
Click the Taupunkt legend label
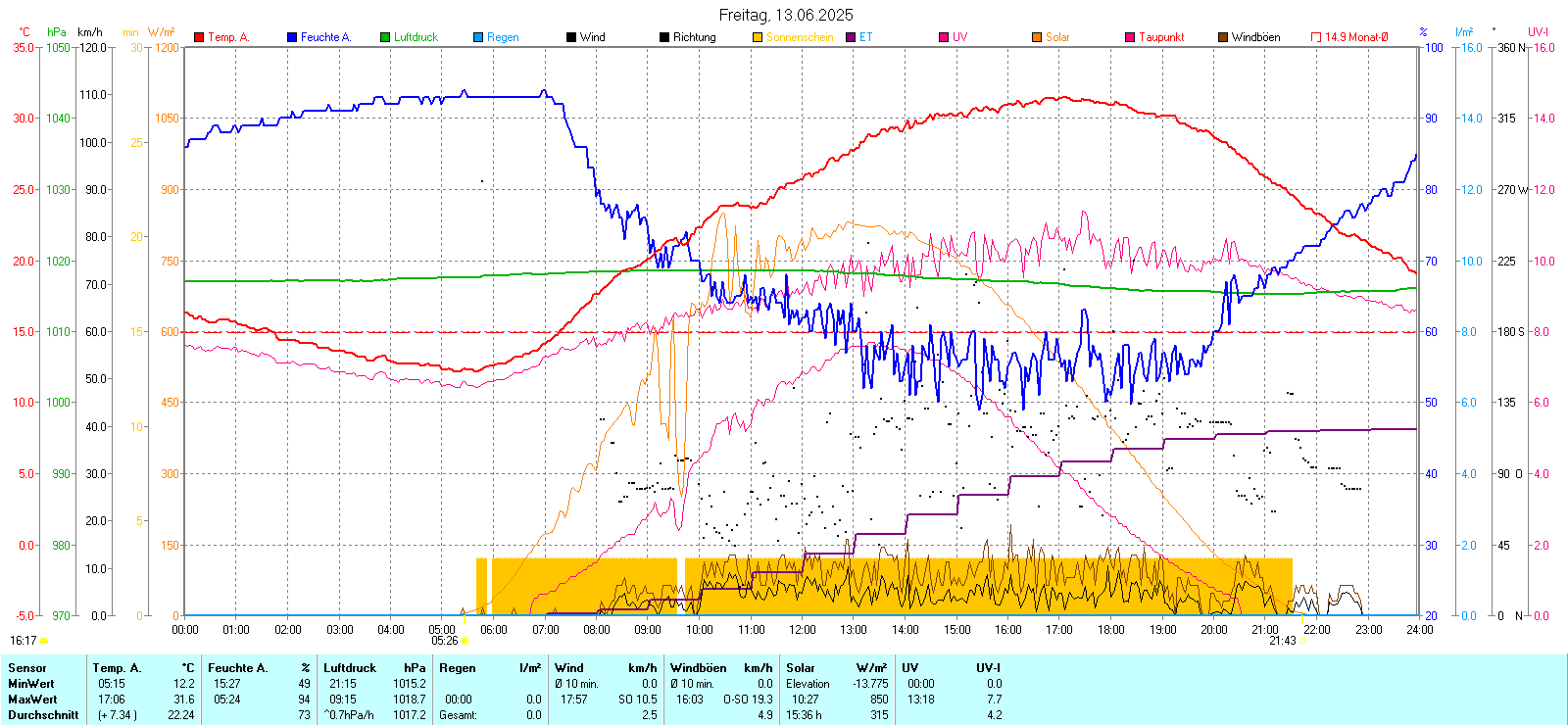pyautogui.click(x=1161, y=37)
